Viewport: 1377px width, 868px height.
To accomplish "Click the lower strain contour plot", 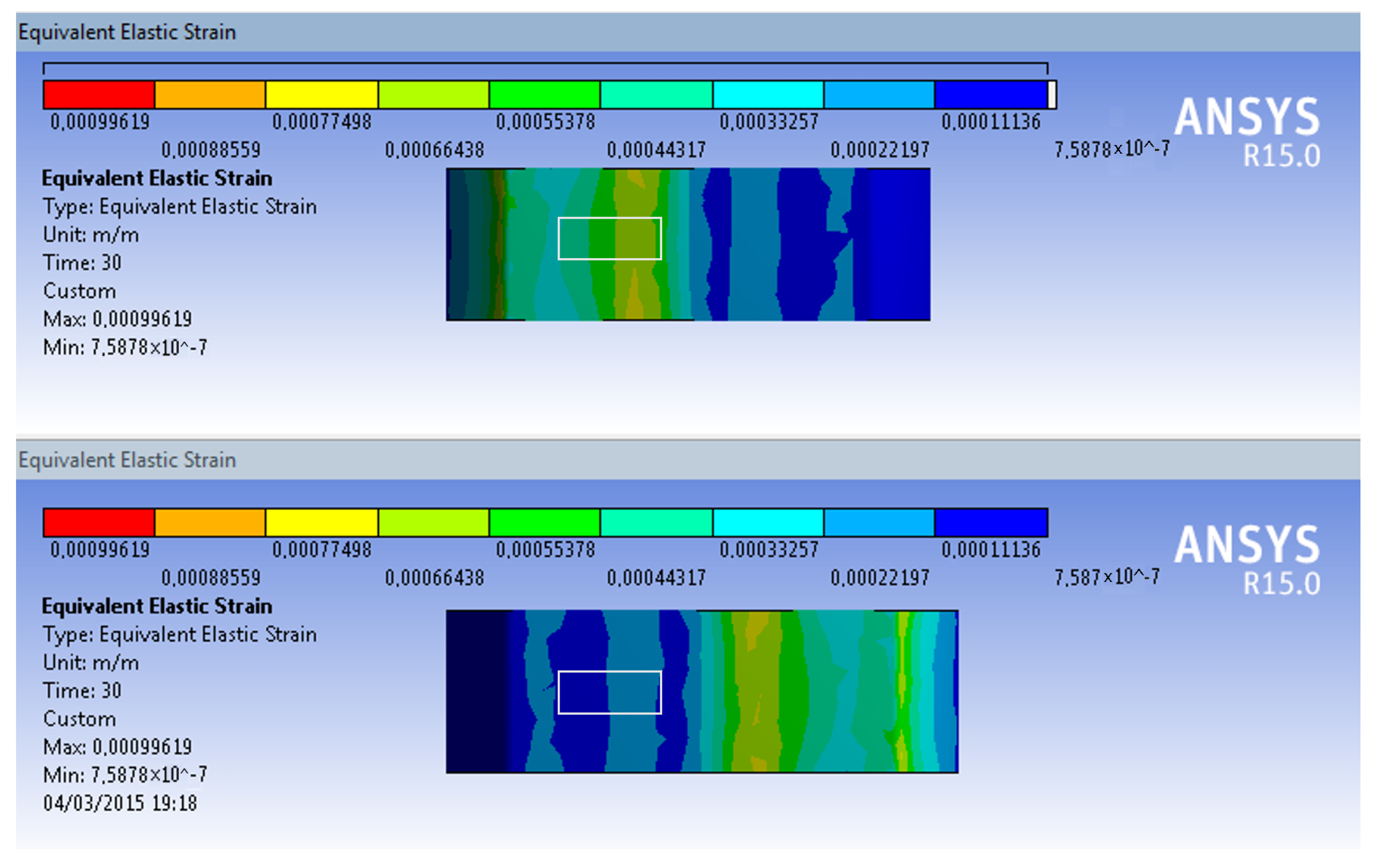I will point(702,692).
